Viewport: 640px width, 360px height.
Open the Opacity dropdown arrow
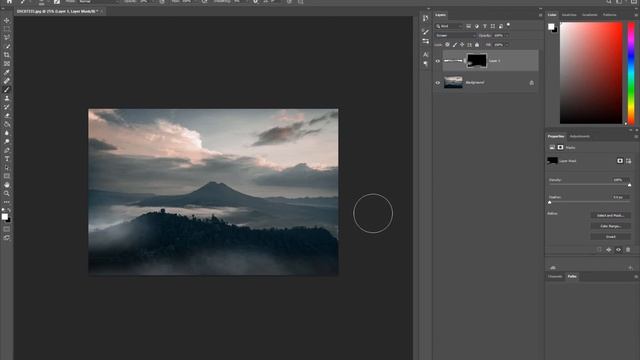tap(507, 36)
